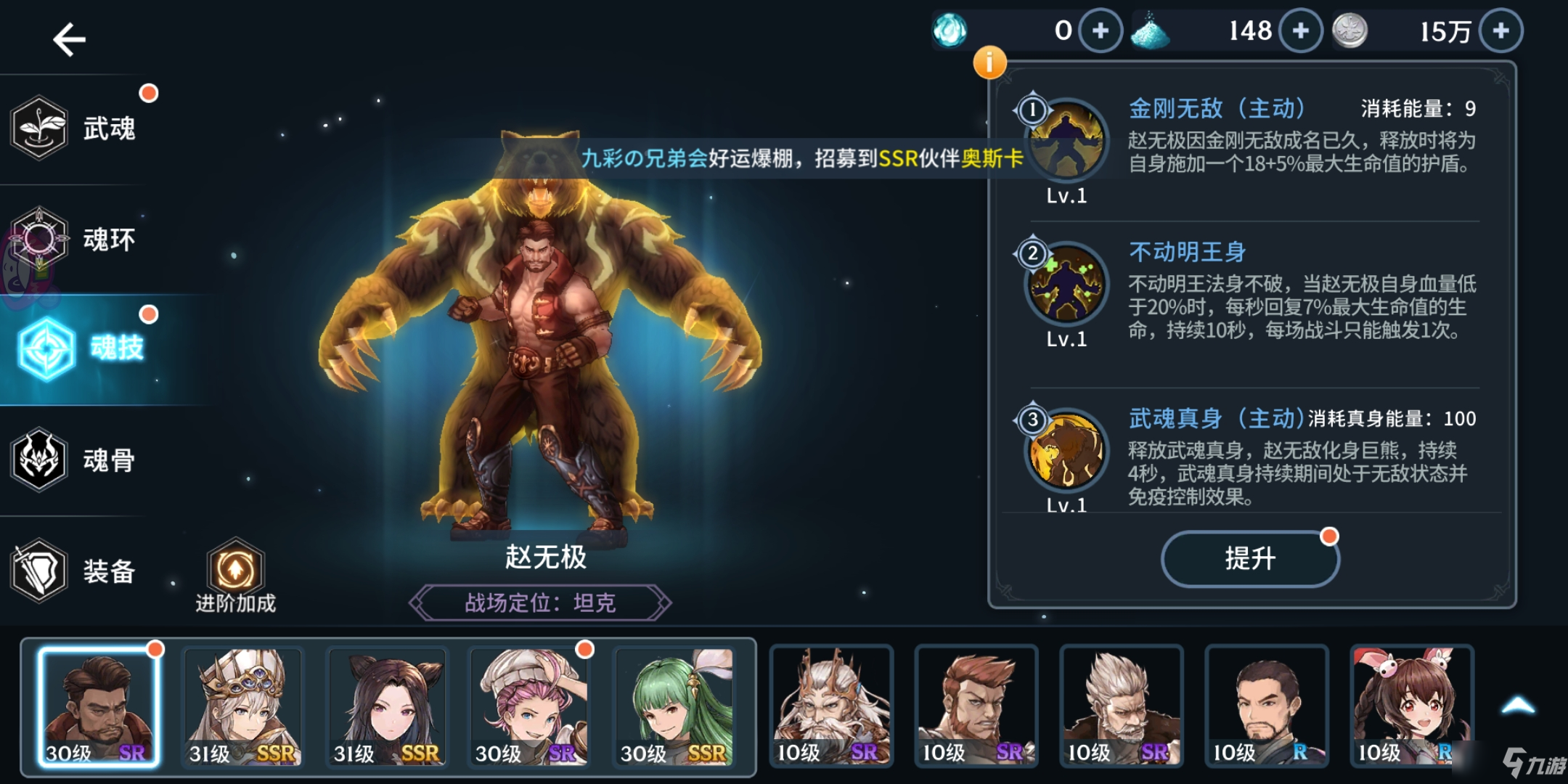The width and height of the screenshot is (1568, 784).
Task: Add more blue powder currency (148)
Action: coord(1300,30)
